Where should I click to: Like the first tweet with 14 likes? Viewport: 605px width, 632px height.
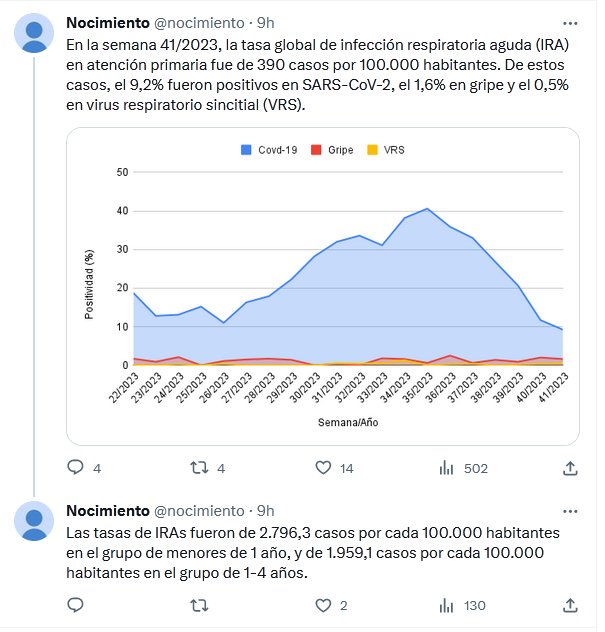(x=324, y=467)
